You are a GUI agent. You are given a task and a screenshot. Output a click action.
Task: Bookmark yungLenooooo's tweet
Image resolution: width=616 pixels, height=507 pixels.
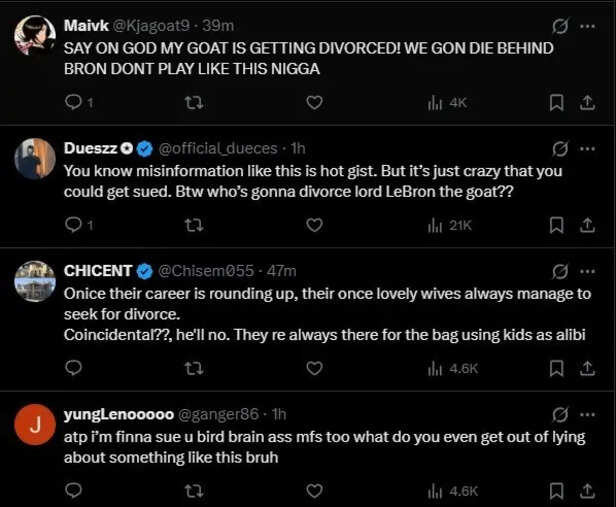pos(556,491)
